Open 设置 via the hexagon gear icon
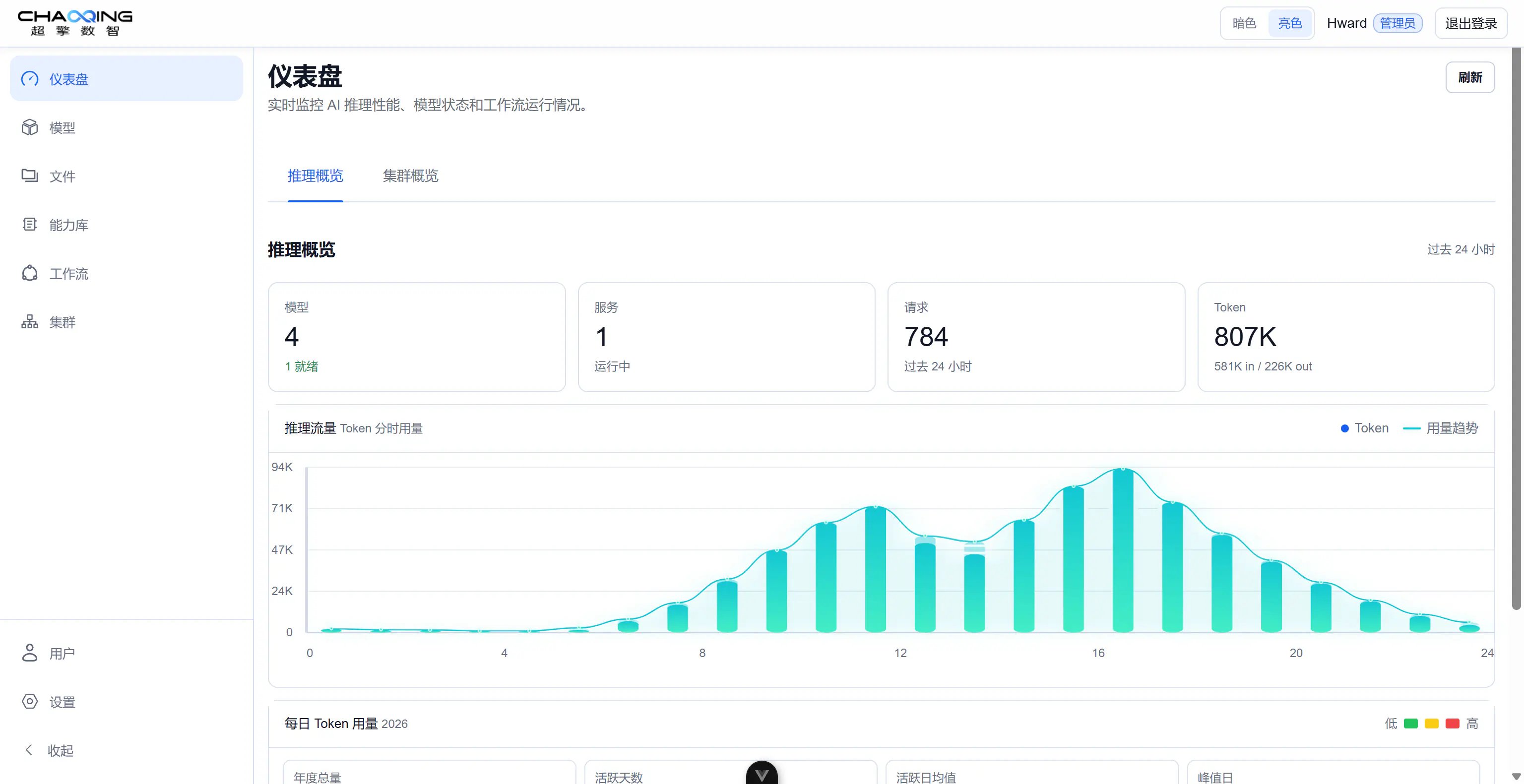The width and height of the screenshot is (1524, 784). tap(30, 701)
